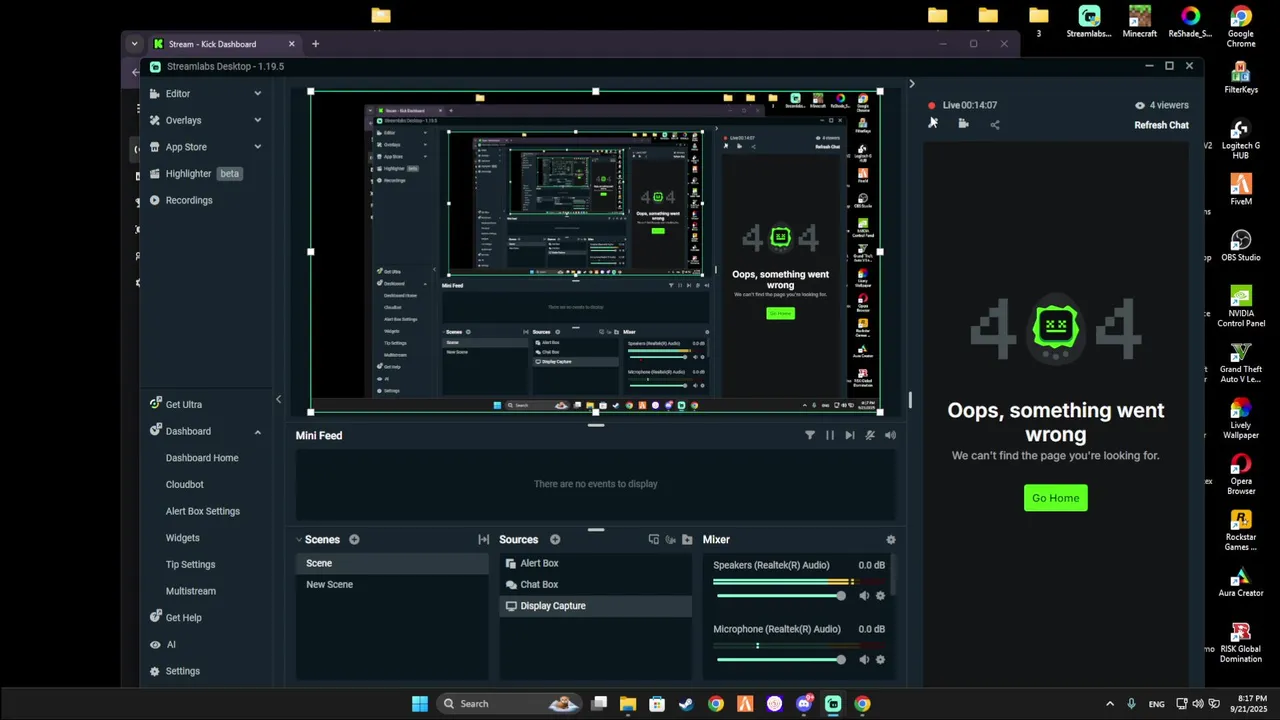The height and width of the screenshot is (720, 1280).
Task: Open Alert Box Settings
Action: point(203,511)
